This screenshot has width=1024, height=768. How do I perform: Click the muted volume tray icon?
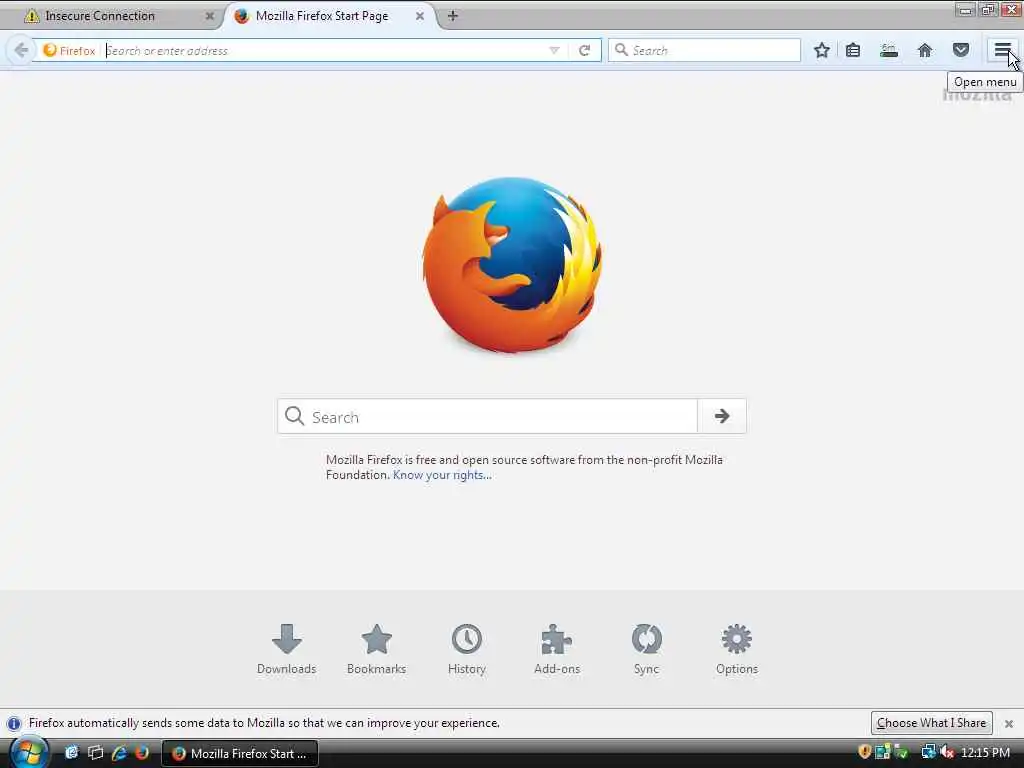click(x=946, y=752)
